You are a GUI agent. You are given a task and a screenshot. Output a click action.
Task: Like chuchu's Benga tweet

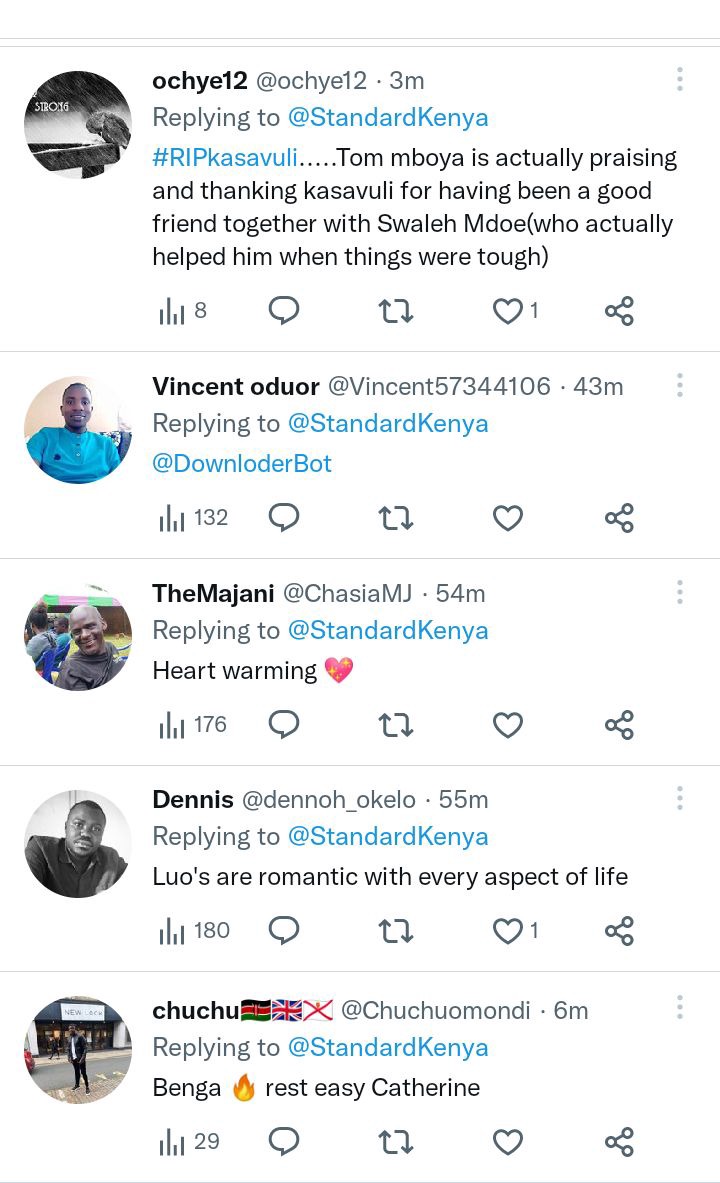[508, 1141]
